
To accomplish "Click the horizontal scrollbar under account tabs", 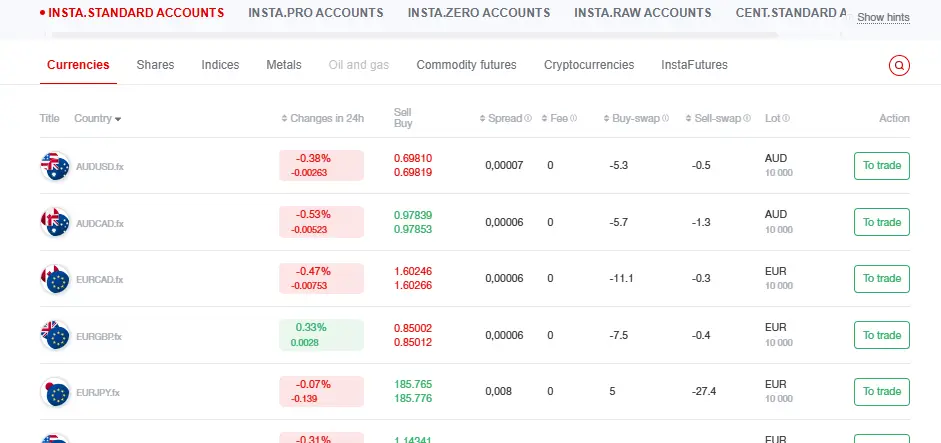I will coord(415,35).
